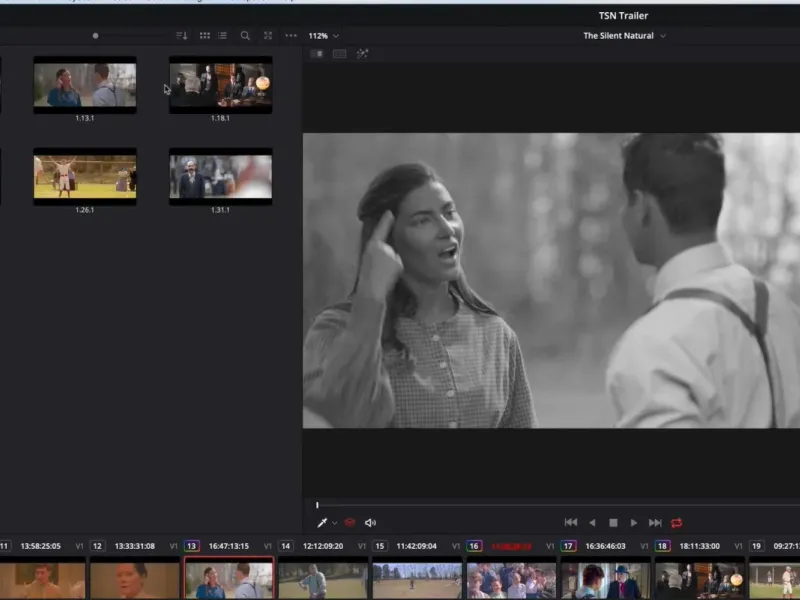The width and height of the screenshot is (800, 600).
Task: Toggle the red unmix button
Action: pyautogui.click(x=349, y=522)
